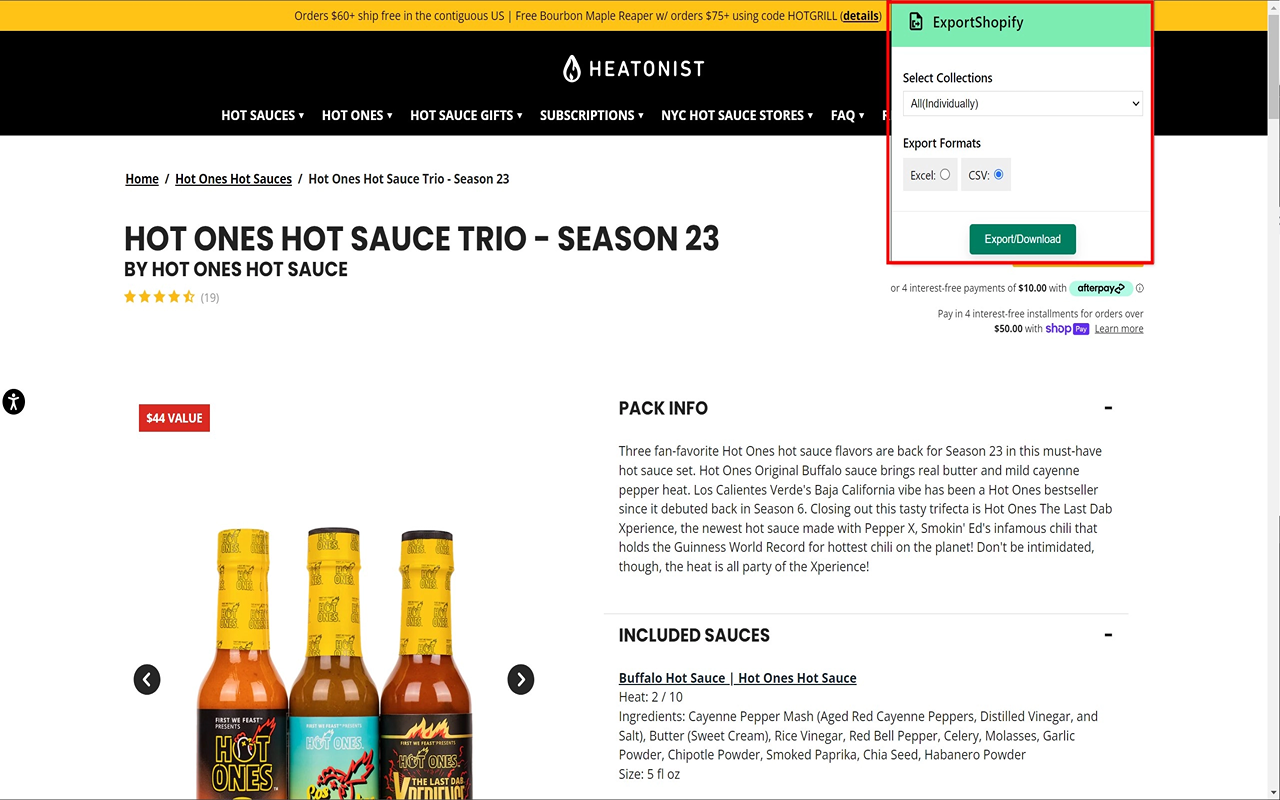1280x800 pixels.
Task: Click the ExportShopify header title
Action: [x=978, y=22]
